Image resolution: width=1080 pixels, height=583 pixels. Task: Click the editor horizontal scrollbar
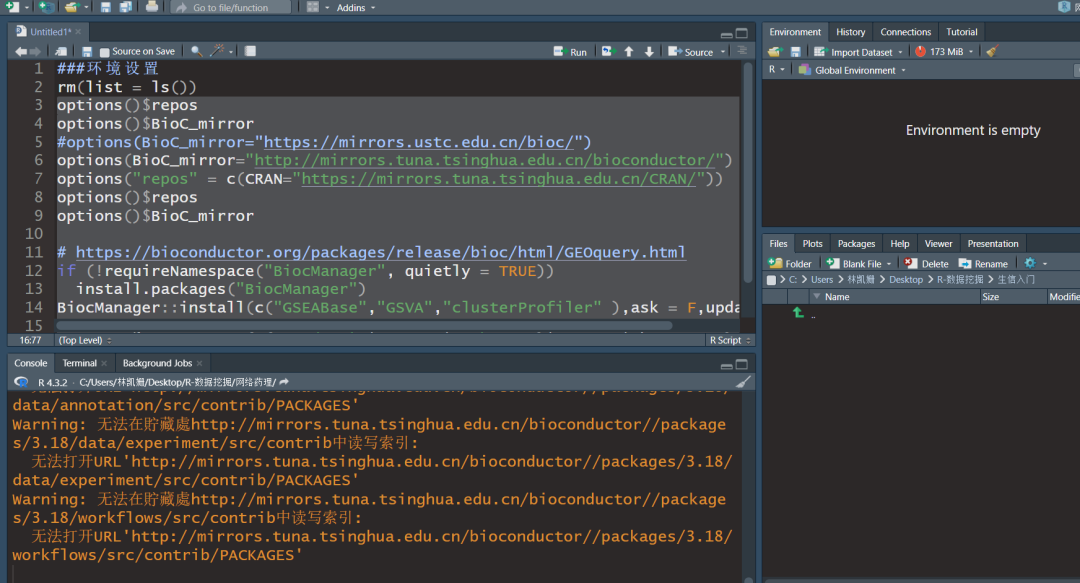coord(364,325)
